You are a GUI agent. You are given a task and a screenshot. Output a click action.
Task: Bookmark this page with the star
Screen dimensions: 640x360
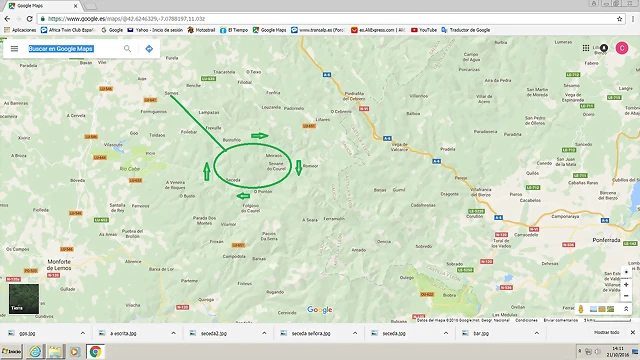(619, 19)
